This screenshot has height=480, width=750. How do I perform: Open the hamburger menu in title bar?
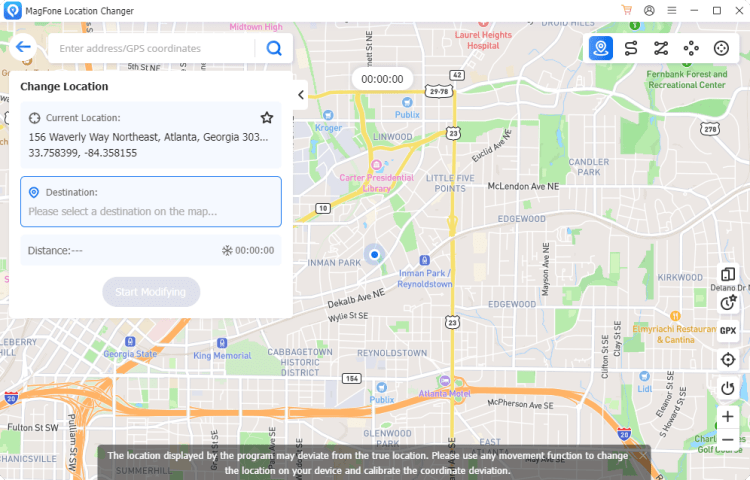(x=672, y=10)
